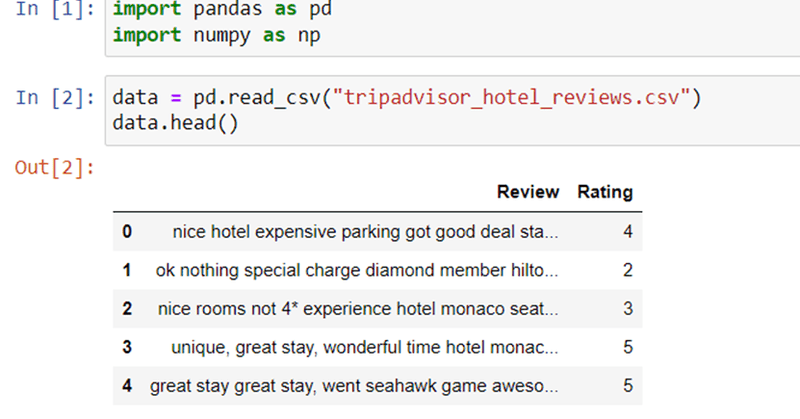Click the Rating column header
Screen dimensions: 800x419
pyautogui.click(x=605, y=192)
